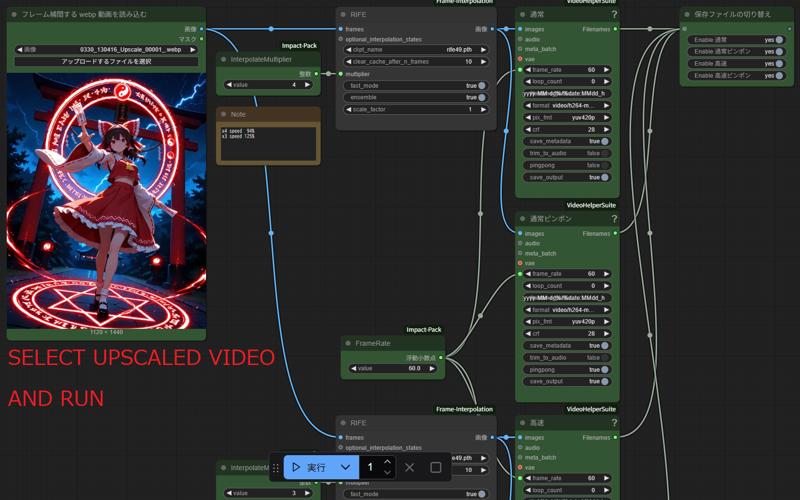Decrease the top InterpolateMultiplier value
This screenshot has height=500, width=800.
click(x=229, y=85)
